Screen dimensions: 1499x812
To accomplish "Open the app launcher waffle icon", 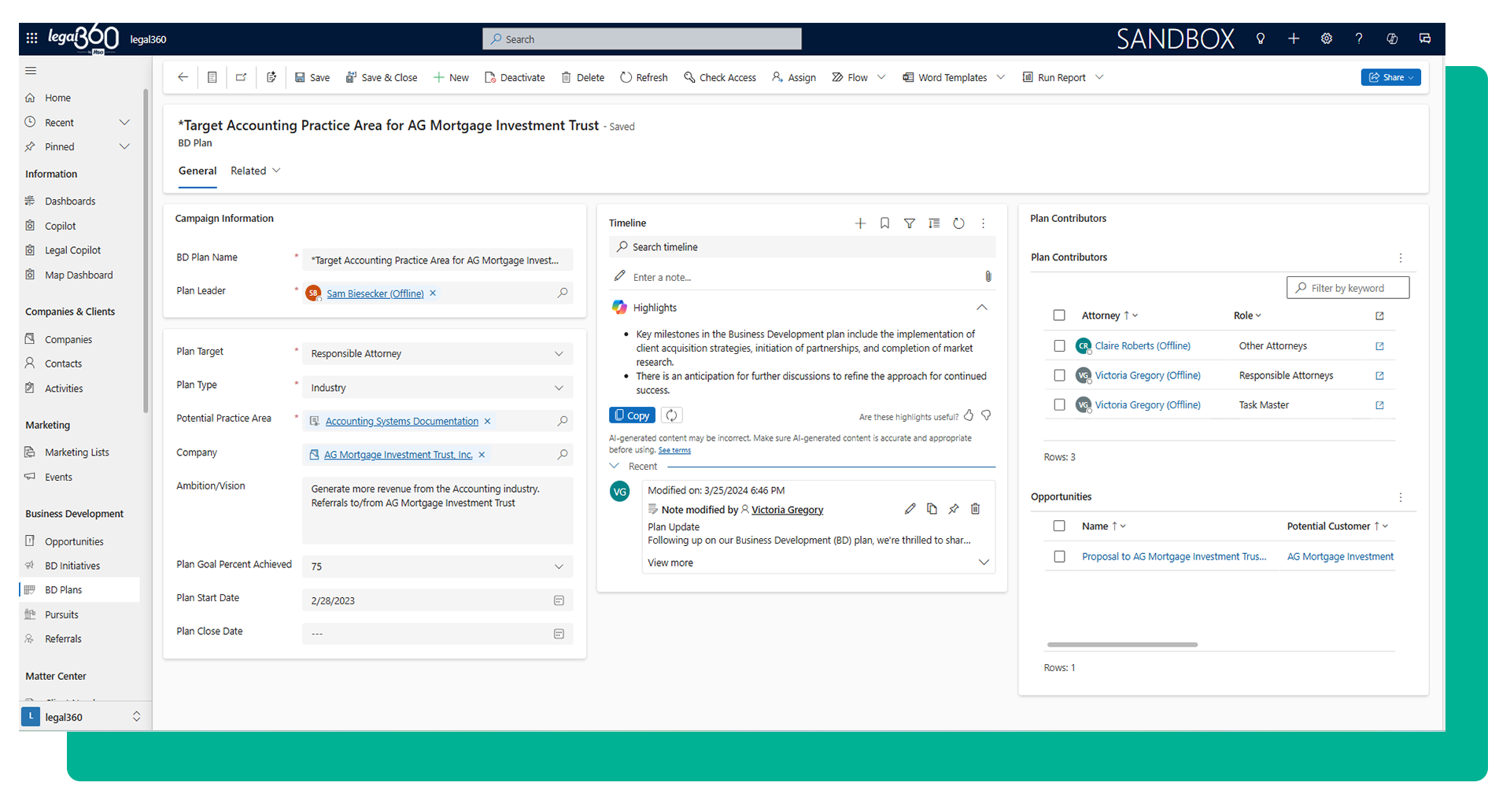I will 31,39.
